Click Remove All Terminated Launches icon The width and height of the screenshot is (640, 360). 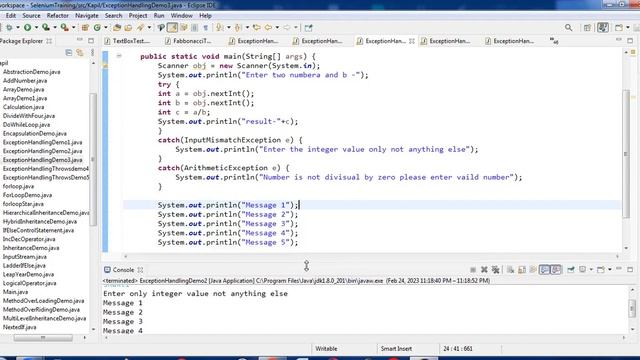496,270
